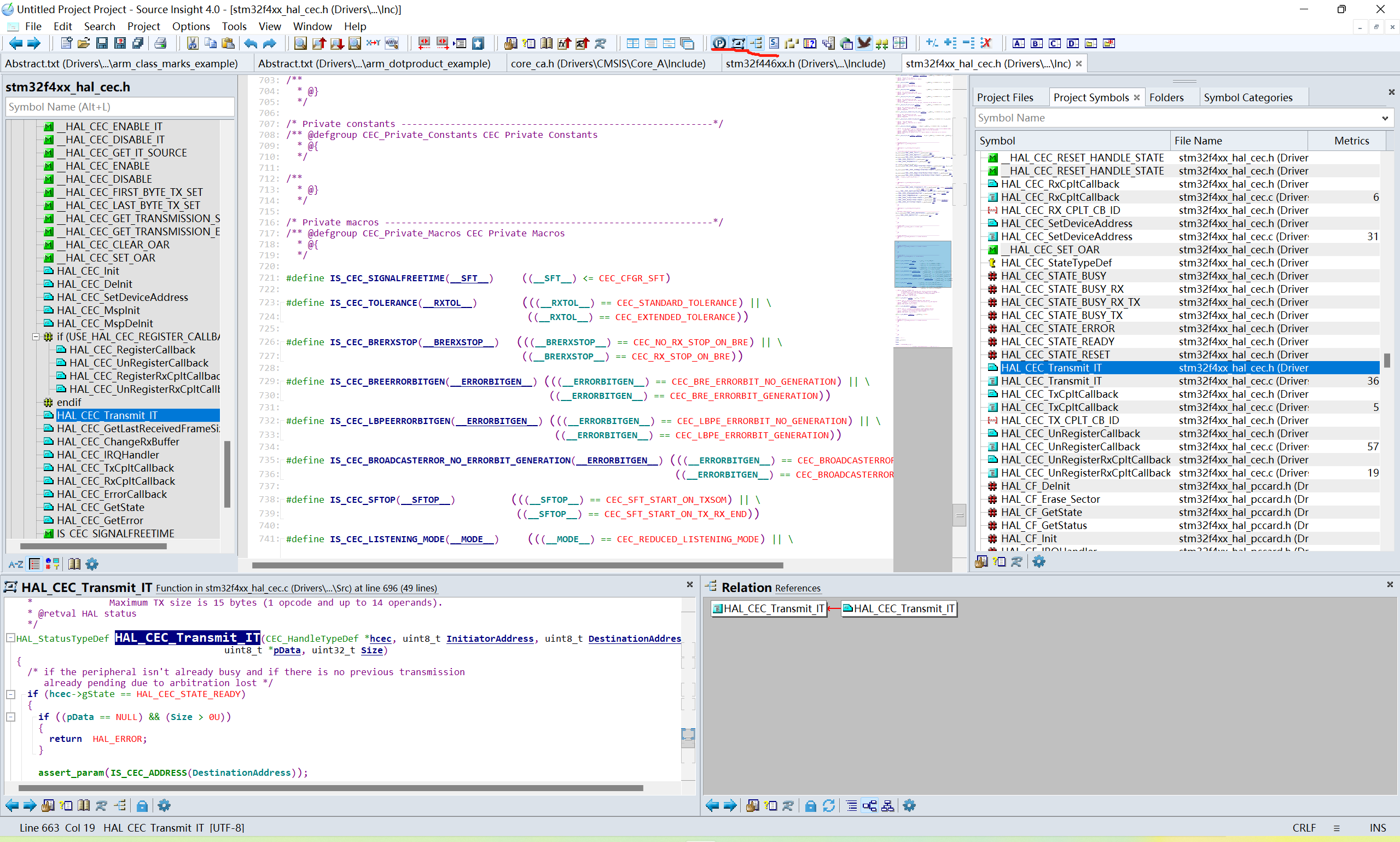The width and height of the screenshot is (1400, 842).
Task: Open the symbol reference book icon
Action: click(547, 43)
